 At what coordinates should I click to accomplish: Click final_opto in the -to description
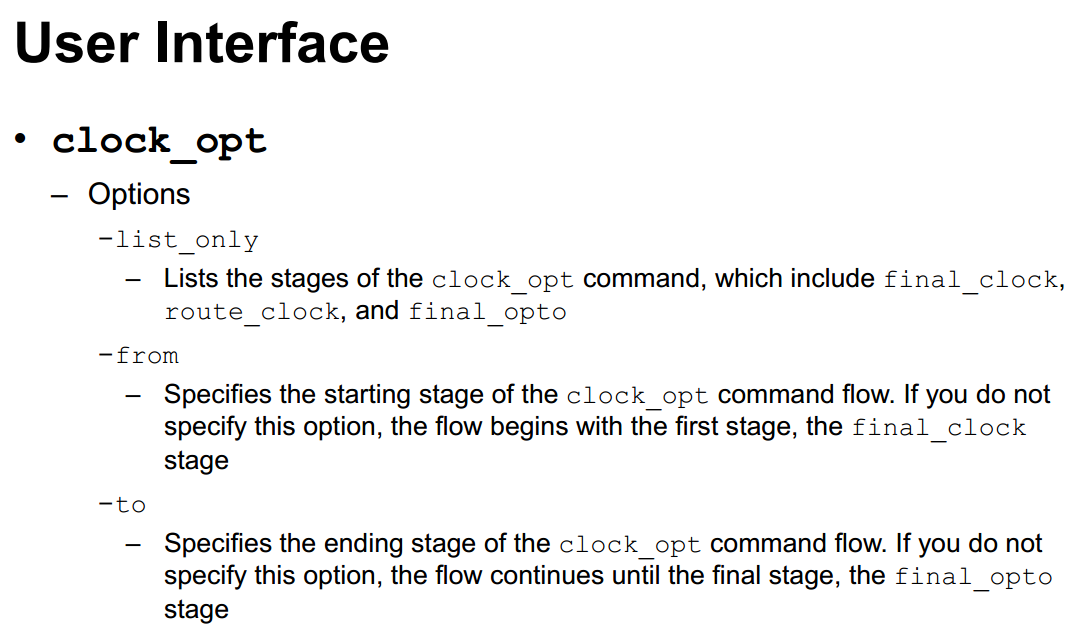coord(973,577)
